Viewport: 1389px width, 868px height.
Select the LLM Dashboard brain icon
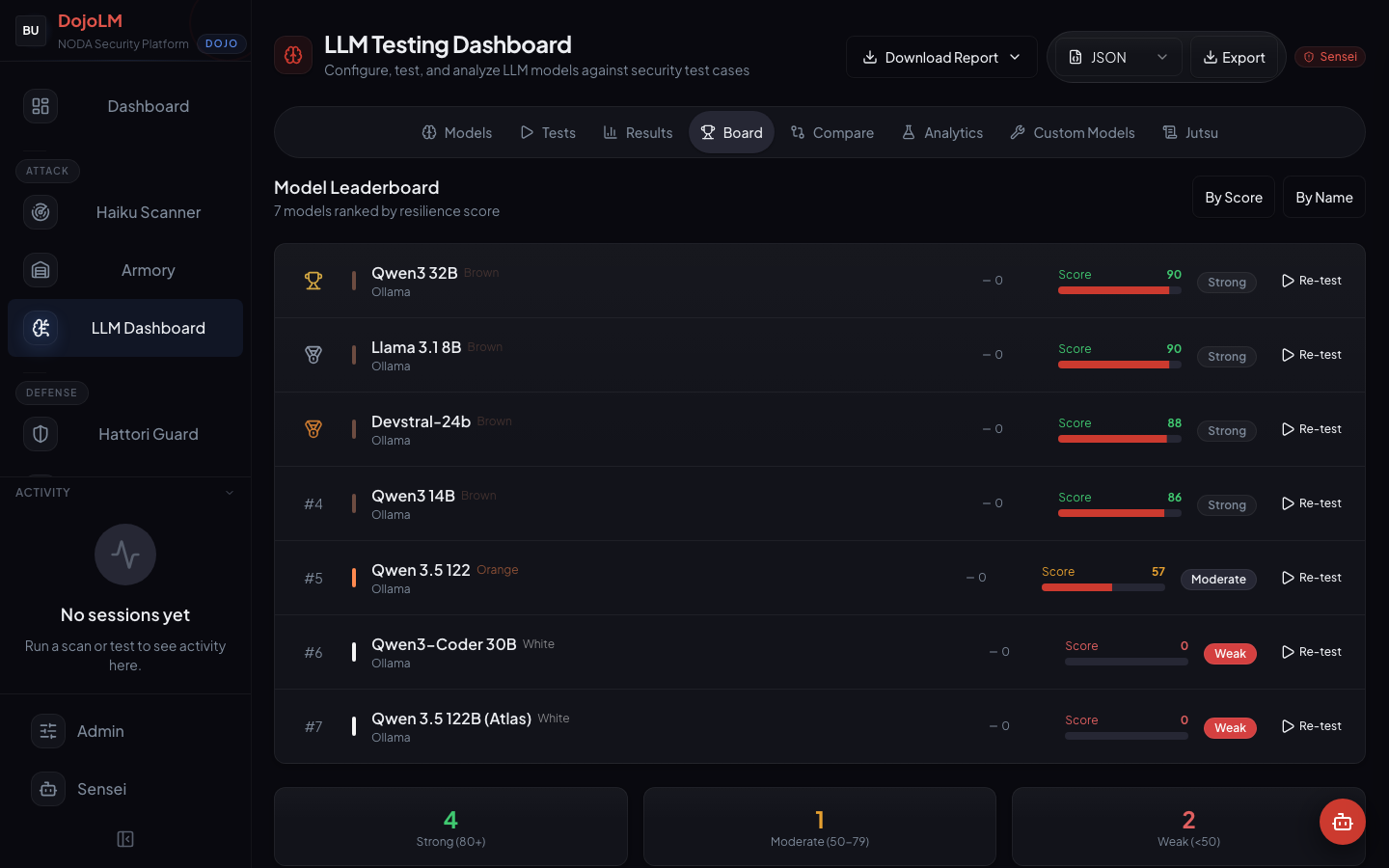click(x=41, y=328)
